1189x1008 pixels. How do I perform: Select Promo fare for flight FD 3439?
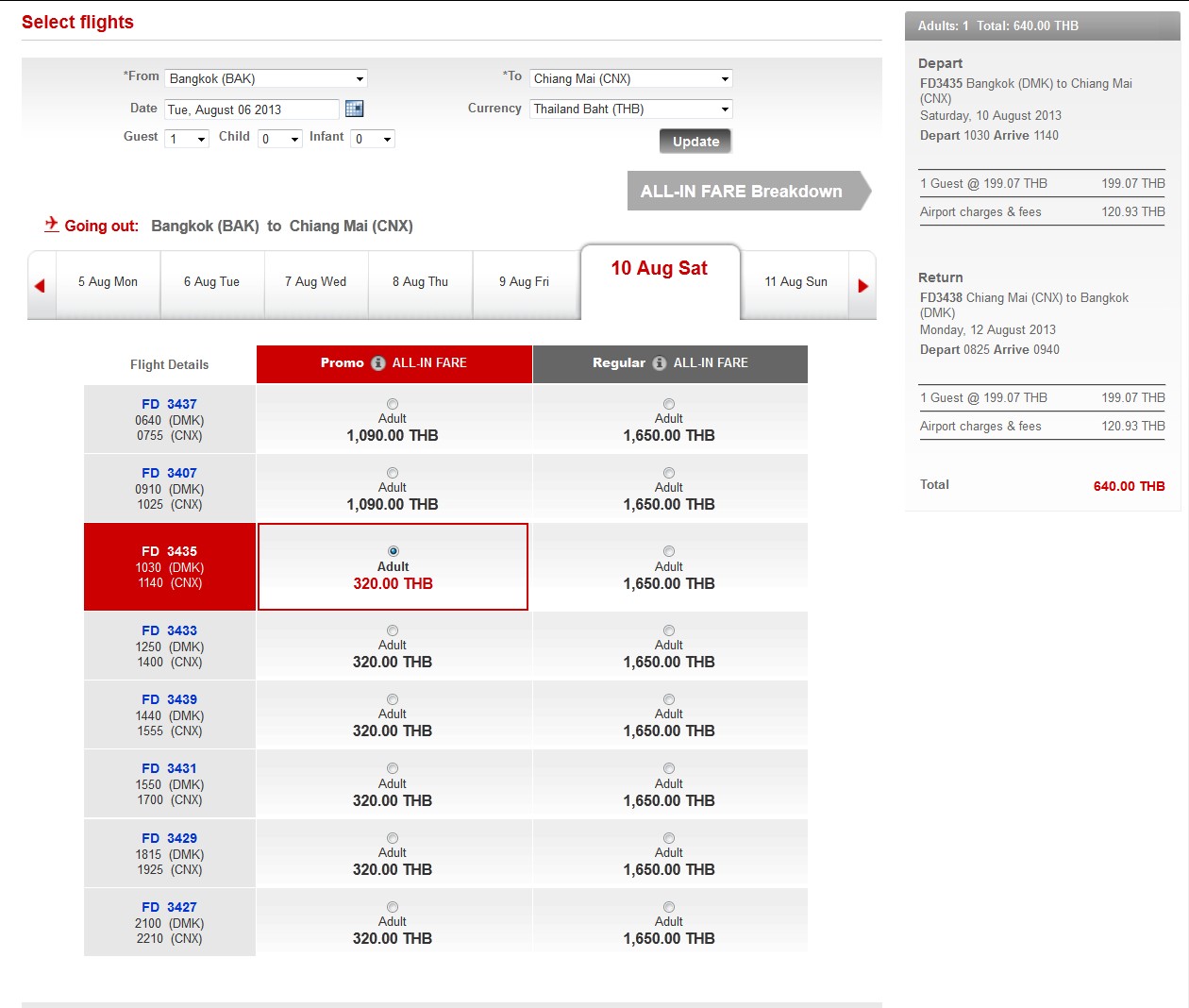393,699
